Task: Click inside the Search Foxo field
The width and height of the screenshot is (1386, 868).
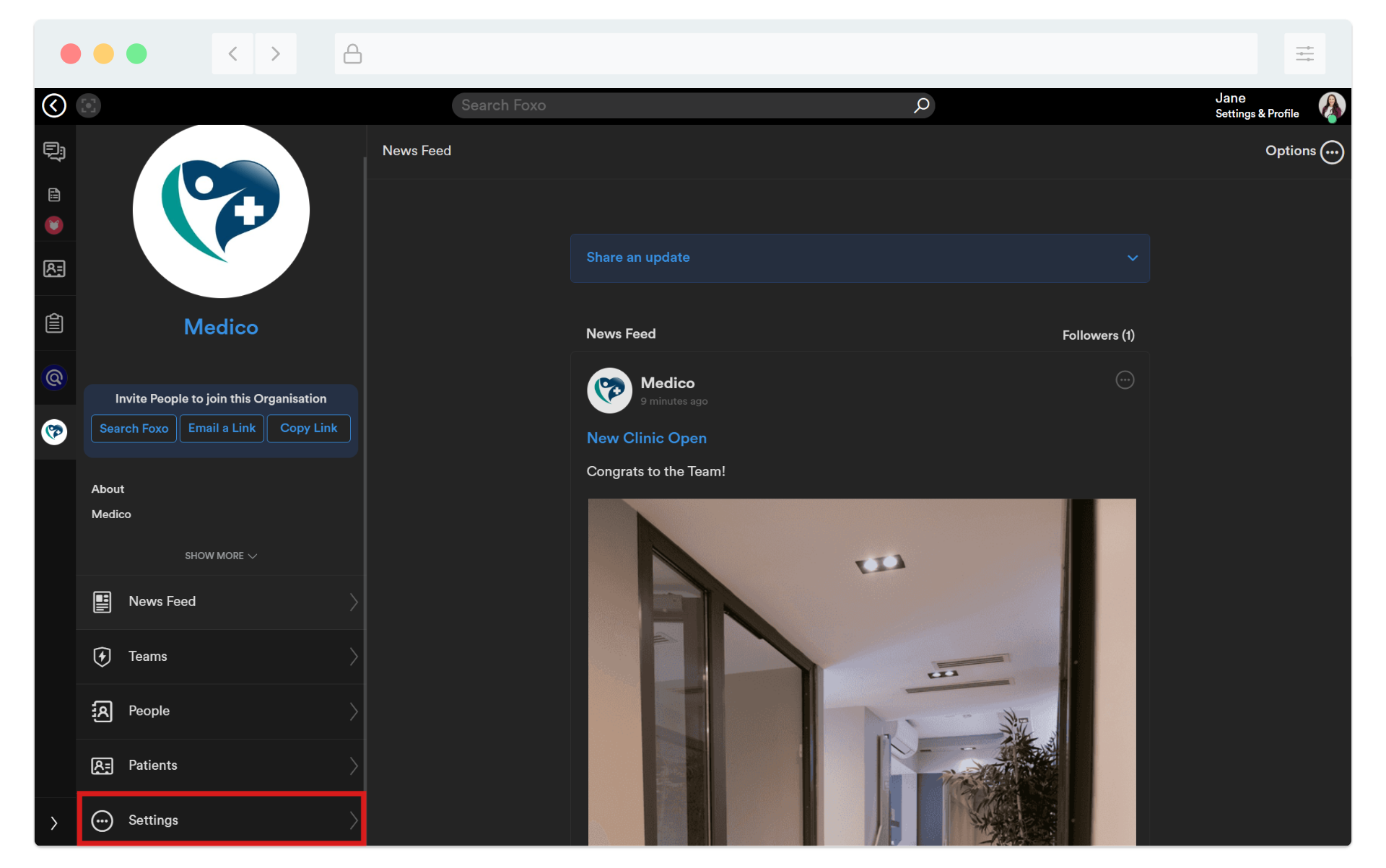Action: coord(693,106)
